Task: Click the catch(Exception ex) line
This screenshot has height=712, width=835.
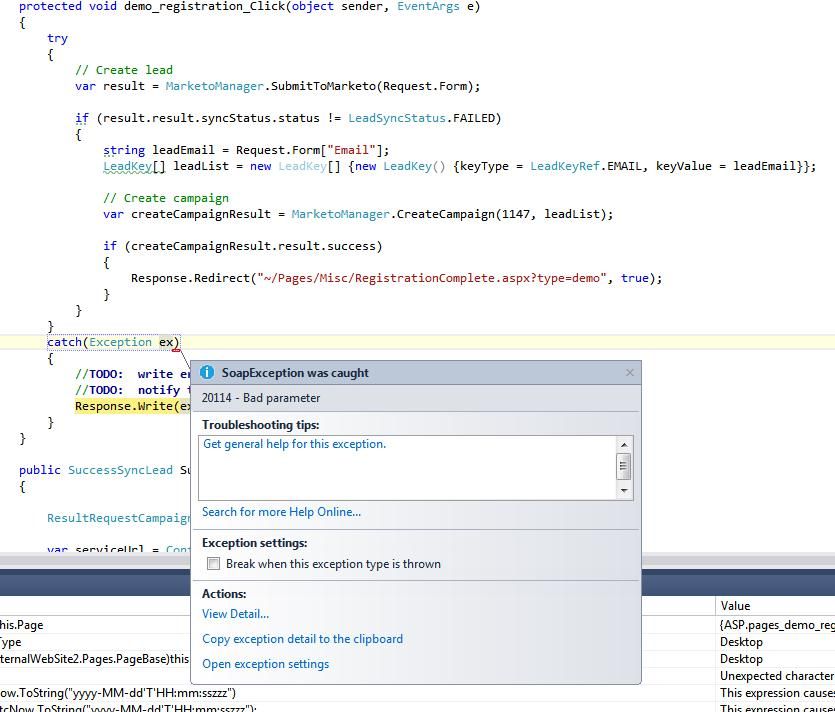Action: coord(113,342)
